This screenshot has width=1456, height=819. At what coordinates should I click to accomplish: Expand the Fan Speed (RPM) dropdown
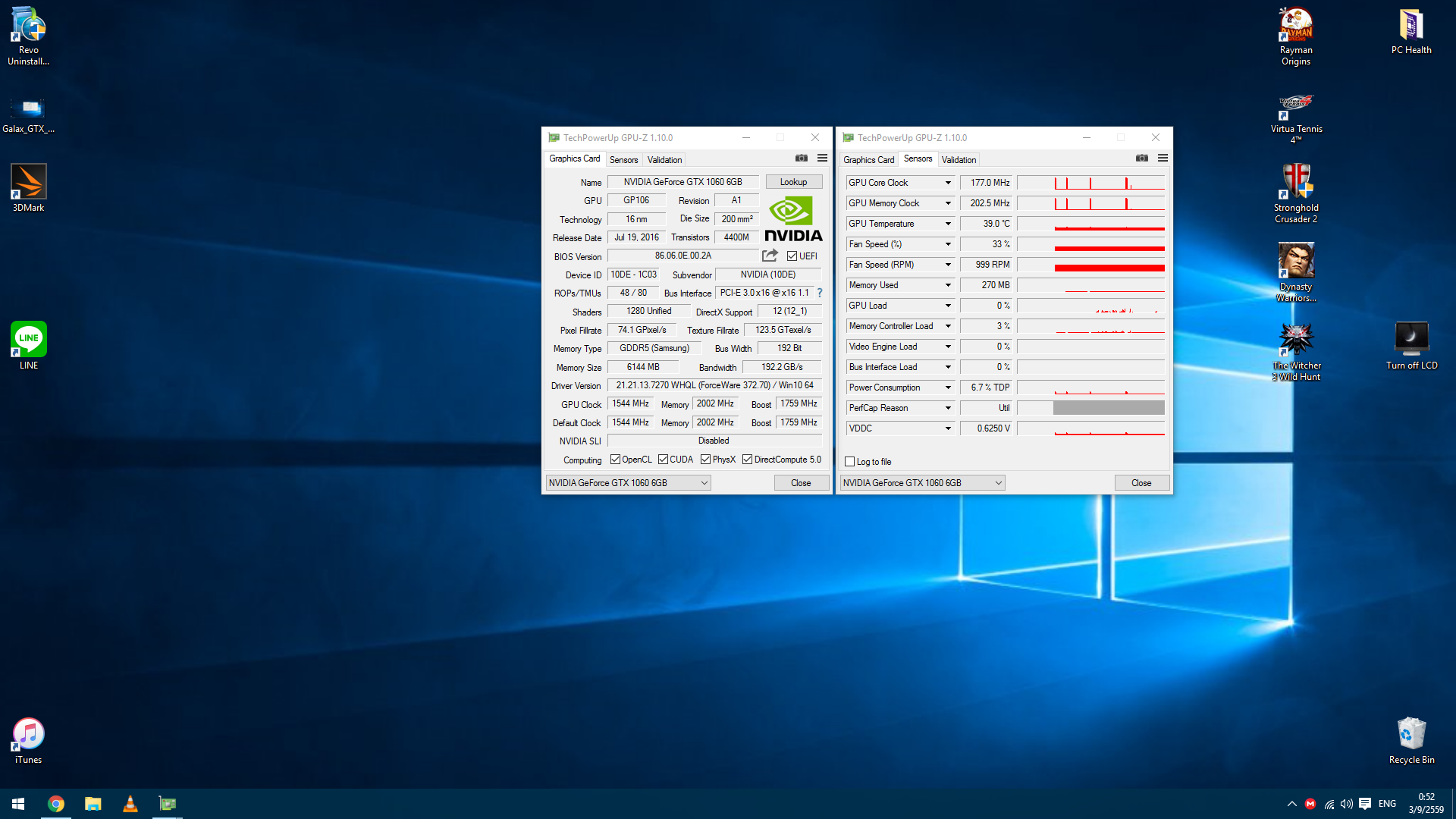[x=948, y=265]
